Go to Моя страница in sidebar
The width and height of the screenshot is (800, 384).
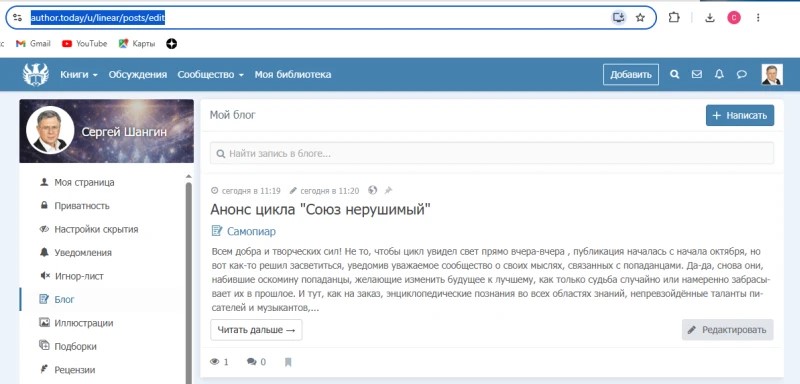(84, 183)
